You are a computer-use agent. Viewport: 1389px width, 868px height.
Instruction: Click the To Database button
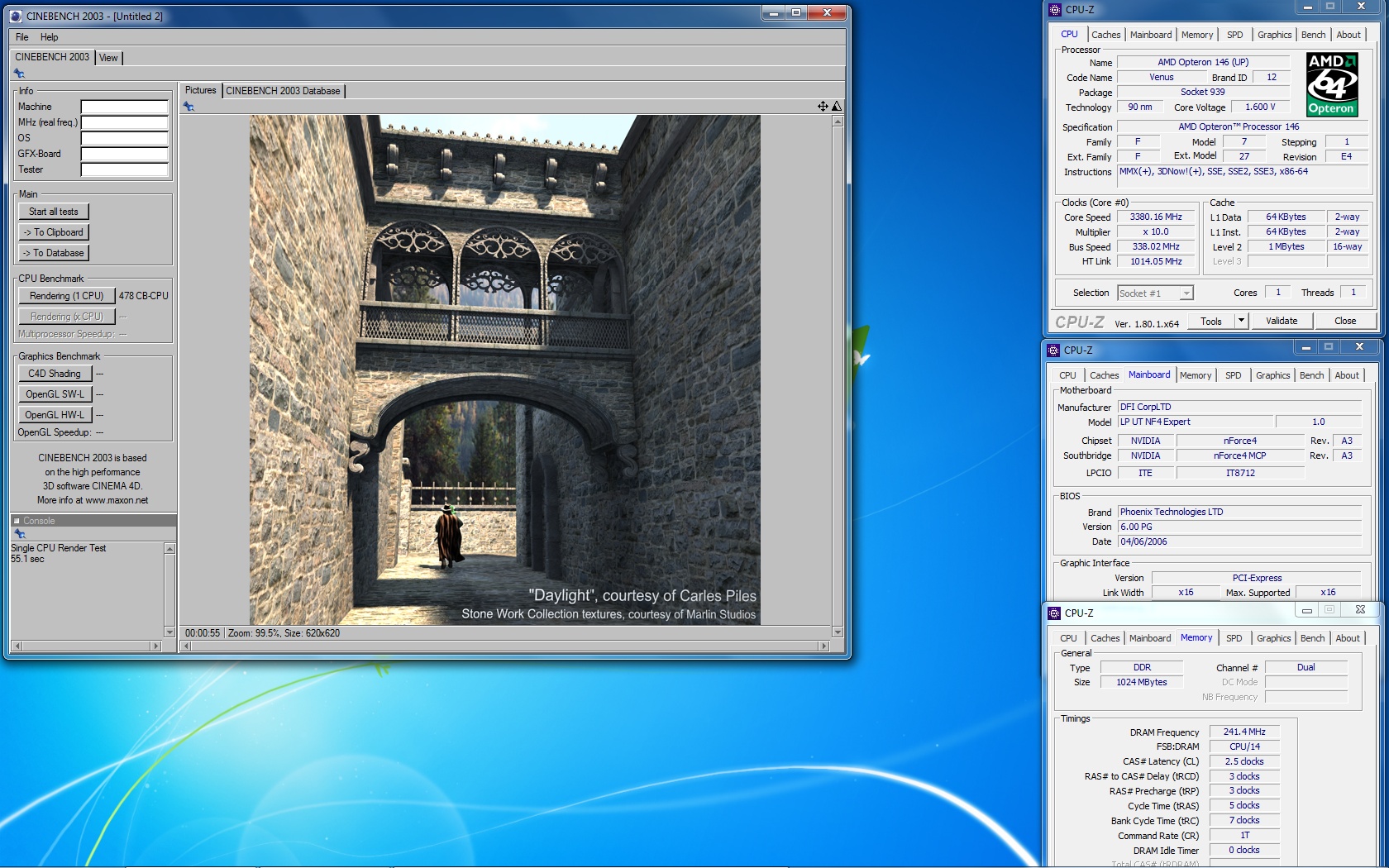[54, 253]
